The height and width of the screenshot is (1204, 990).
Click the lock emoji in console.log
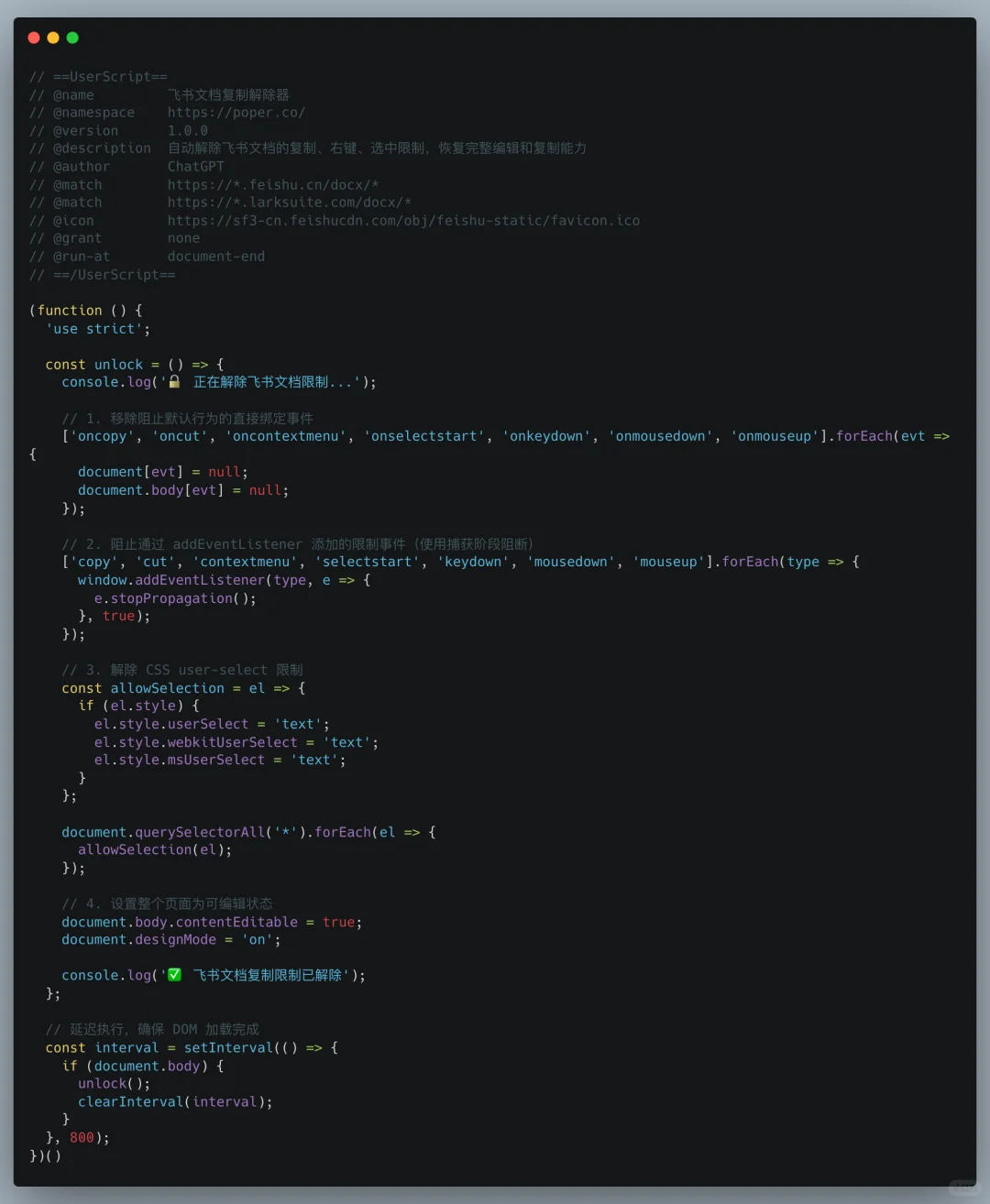point(174,382)
